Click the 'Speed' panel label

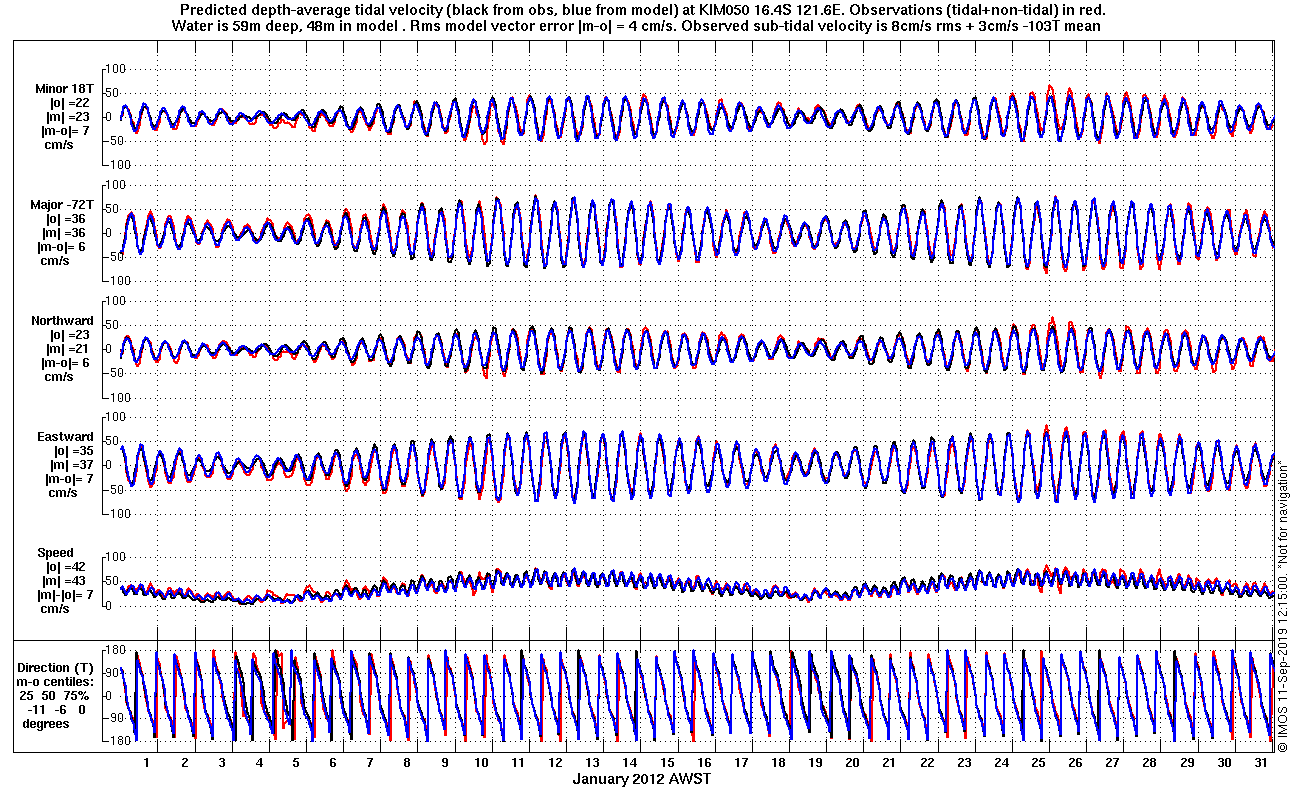coord(56,553)
